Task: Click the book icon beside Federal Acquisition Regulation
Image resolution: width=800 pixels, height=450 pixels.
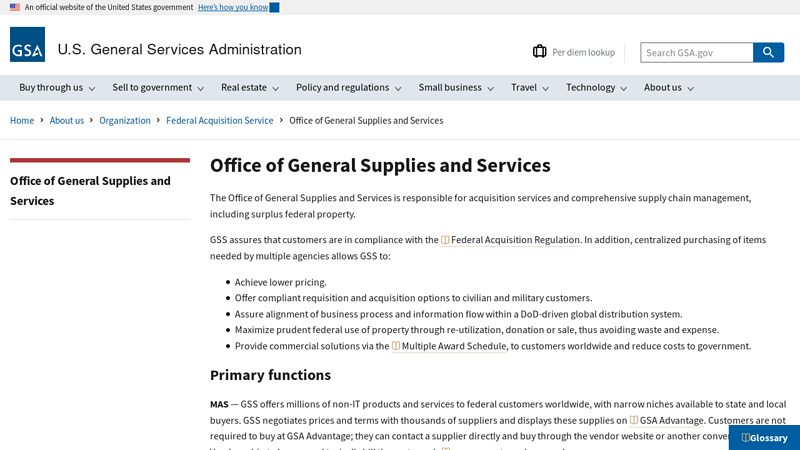Action: [x=445, y=240]
